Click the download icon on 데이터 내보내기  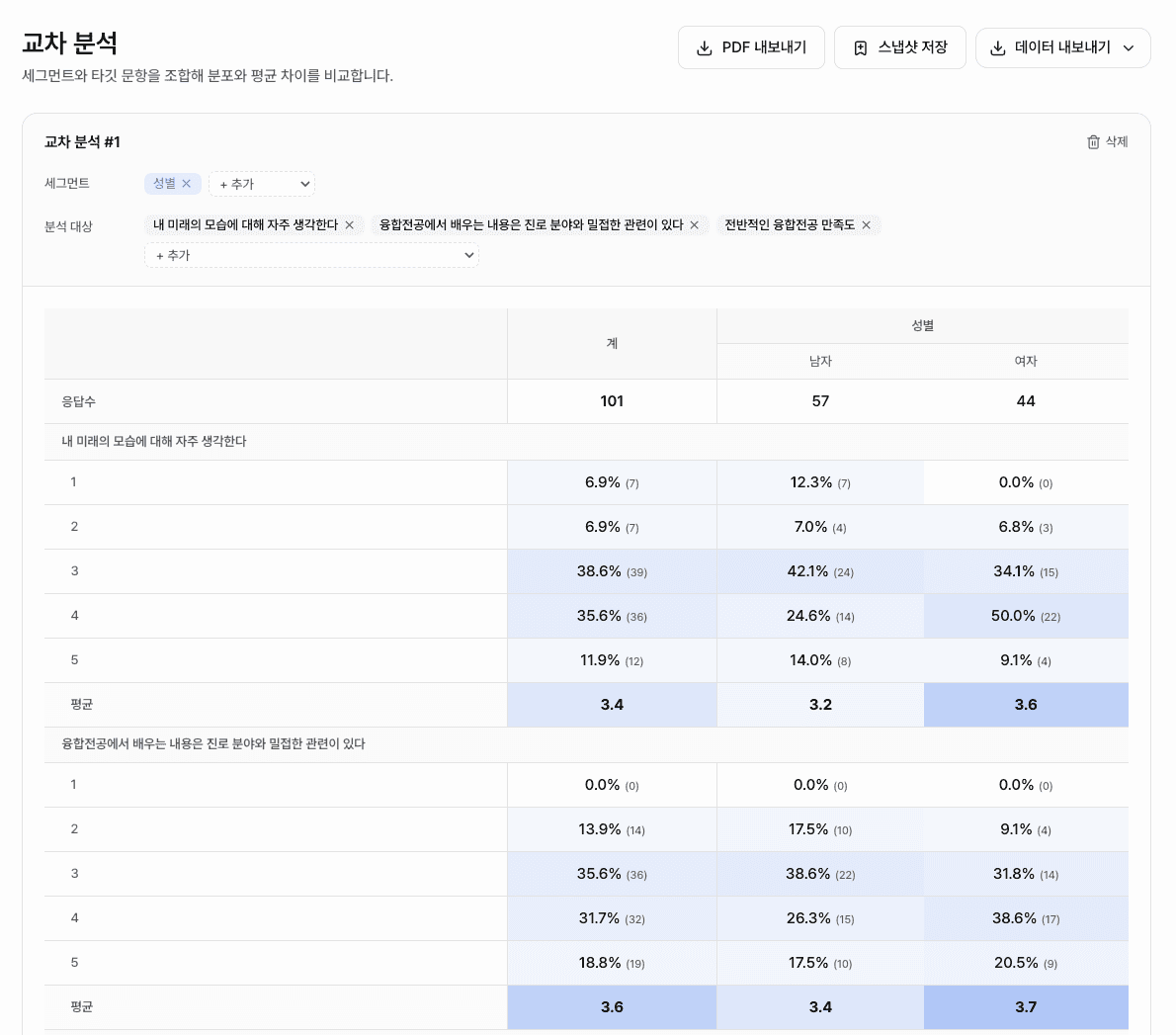point(997,46)
